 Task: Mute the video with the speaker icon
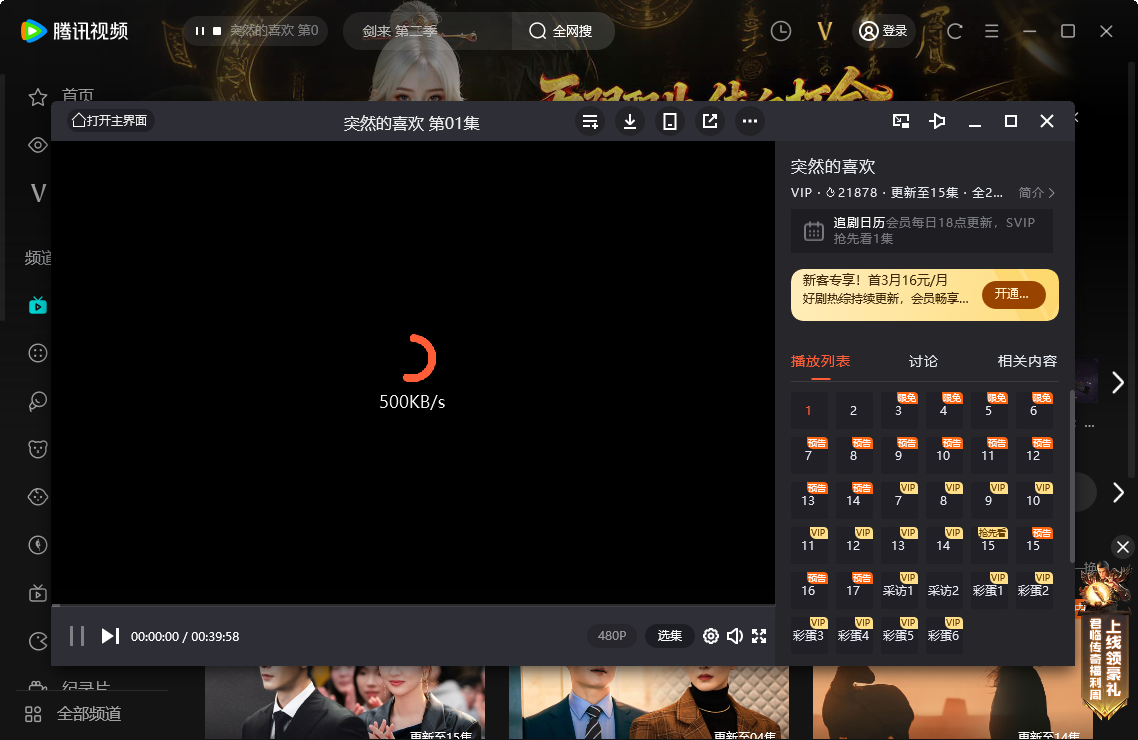click(735, 636)
